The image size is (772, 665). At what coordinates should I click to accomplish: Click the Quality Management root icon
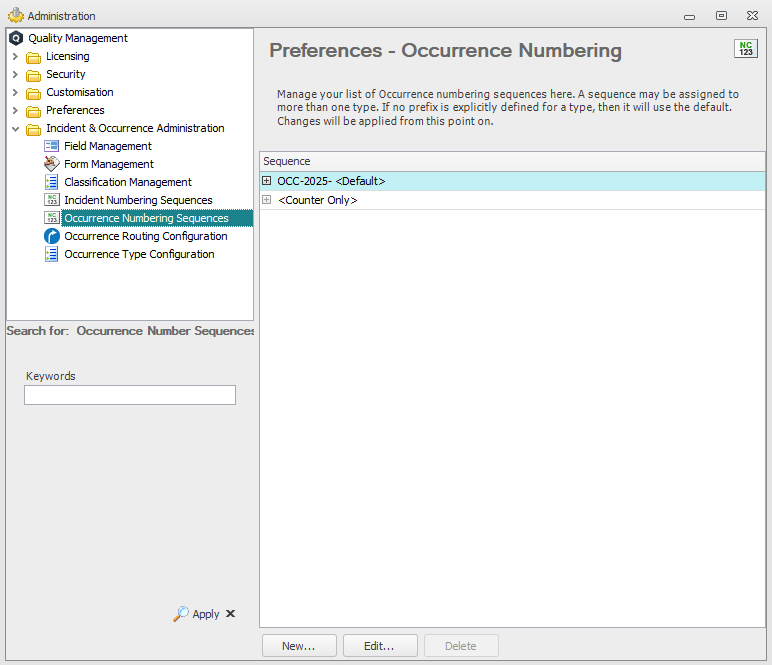[16, 38]
